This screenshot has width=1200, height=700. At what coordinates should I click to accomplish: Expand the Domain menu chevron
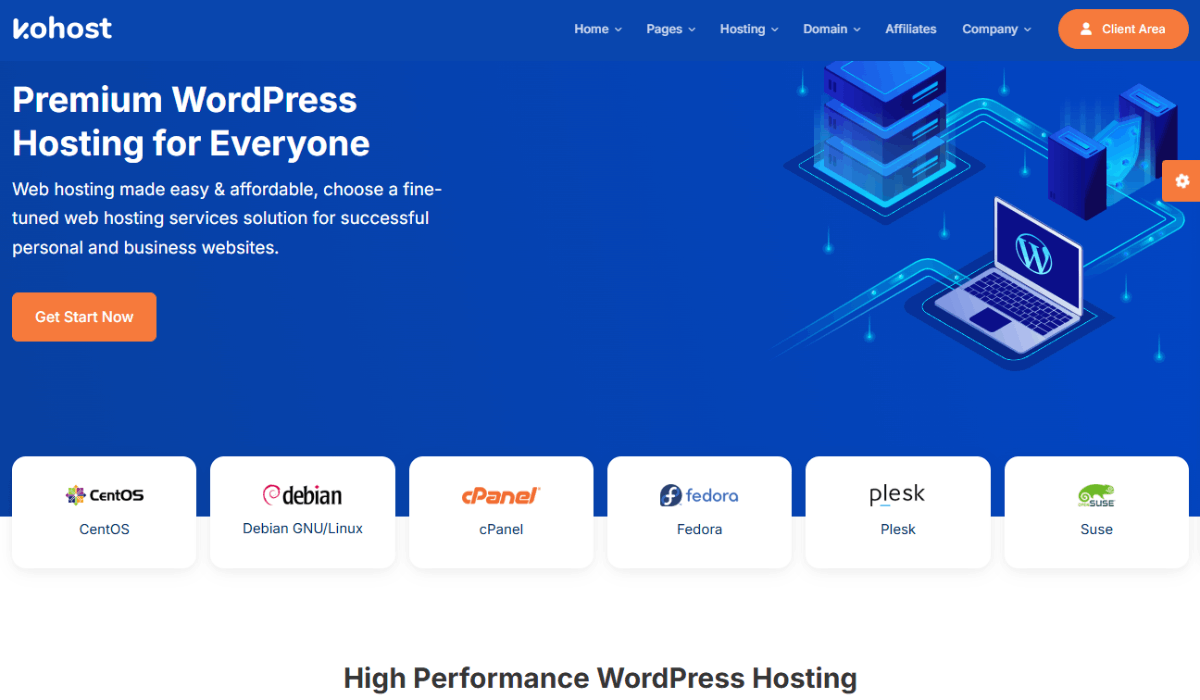[x=856, y=30]
